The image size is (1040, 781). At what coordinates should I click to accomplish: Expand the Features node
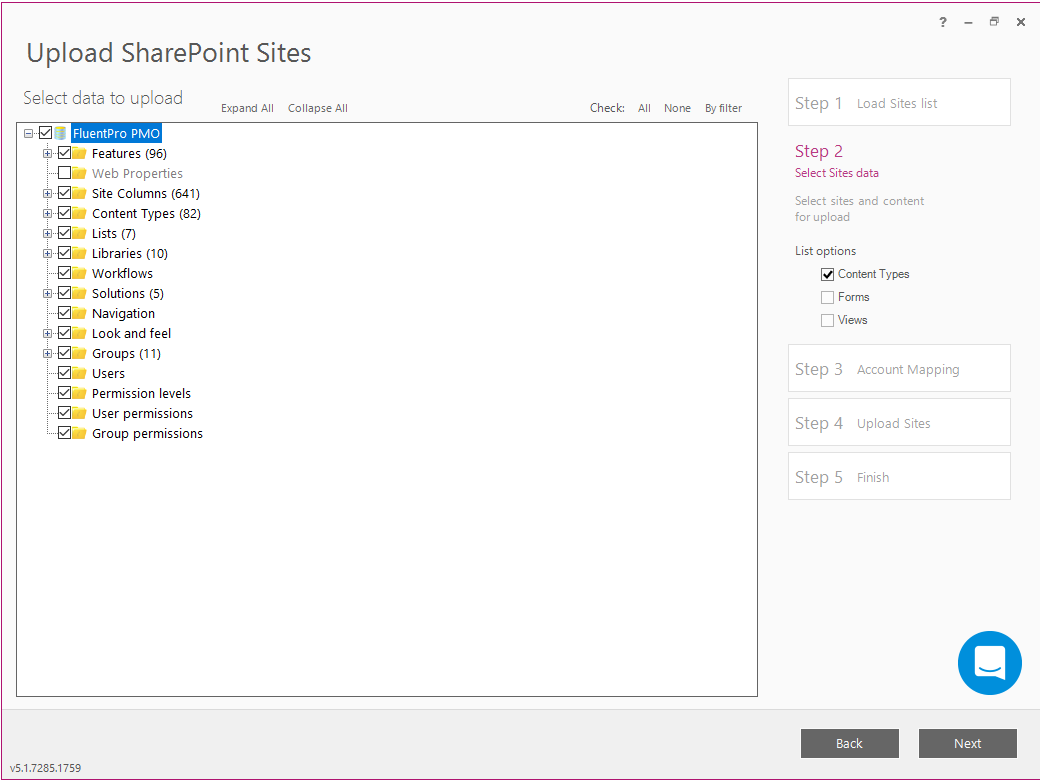coord(48,154)
